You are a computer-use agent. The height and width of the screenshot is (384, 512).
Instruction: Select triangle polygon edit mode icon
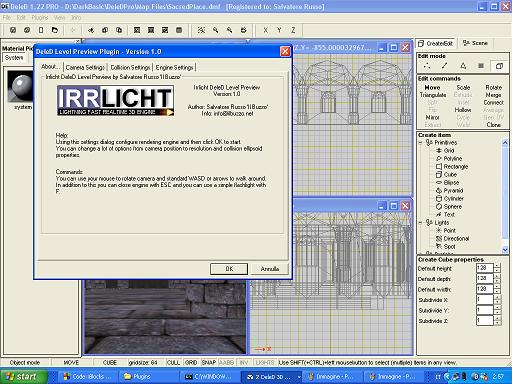click(463, 66)
